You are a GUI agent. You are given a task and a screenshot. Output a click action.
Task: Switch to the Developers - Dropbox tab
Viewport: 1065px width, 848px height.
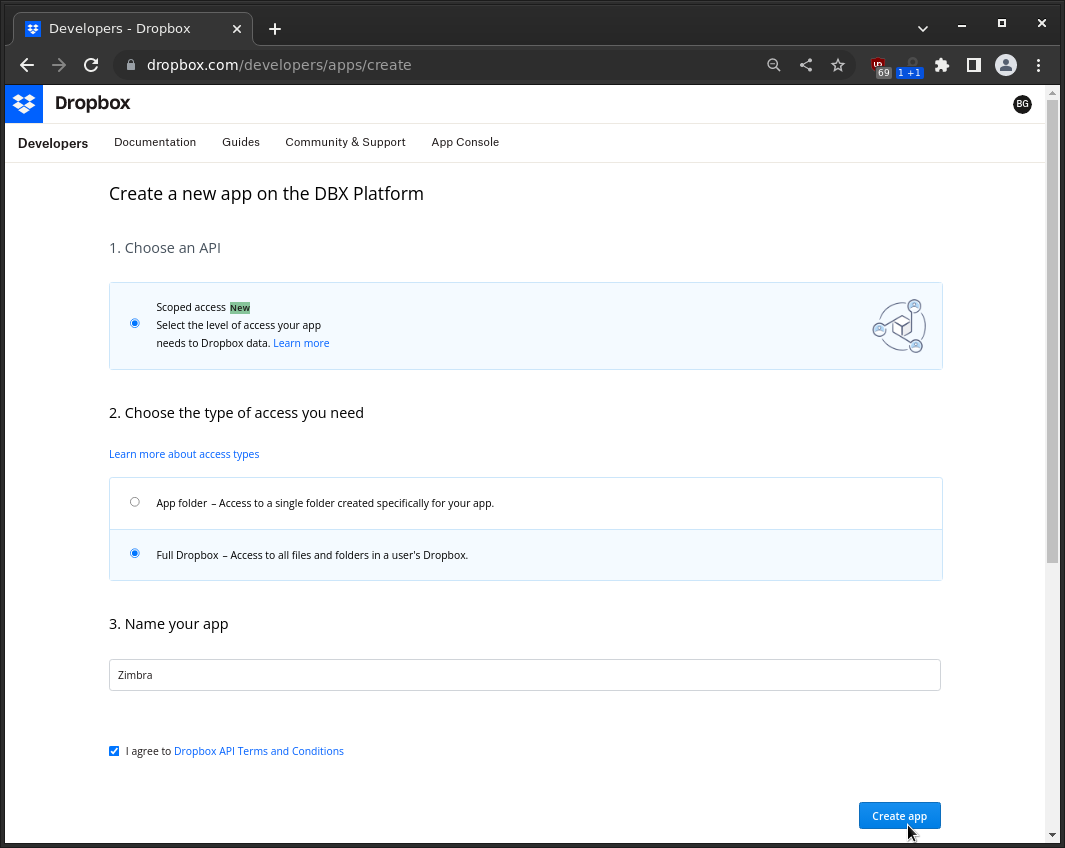(x=133, y=29)
